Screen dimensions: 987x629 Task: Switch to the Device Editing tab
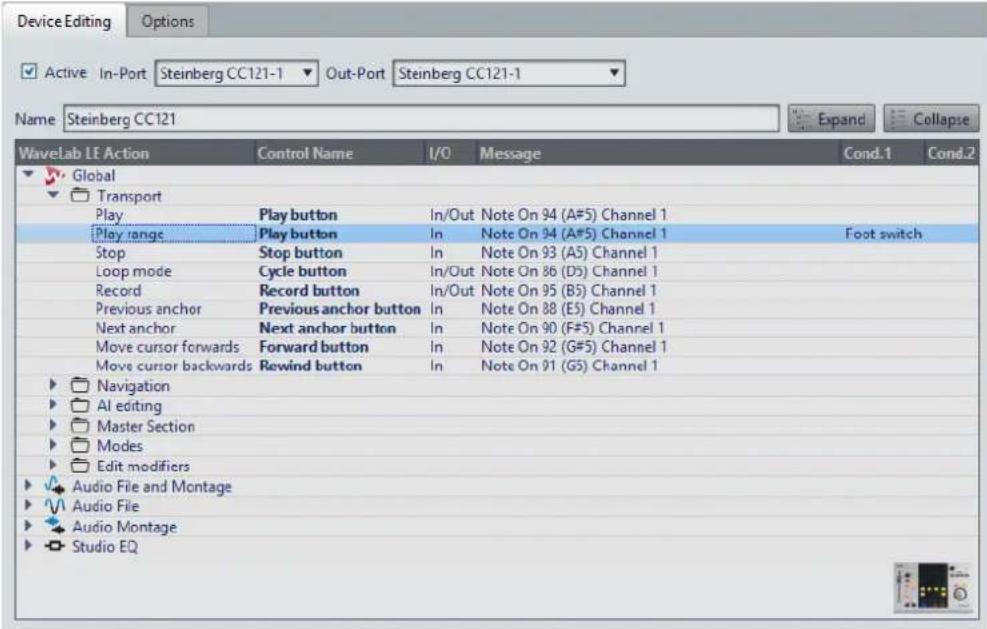coord(64,21)
